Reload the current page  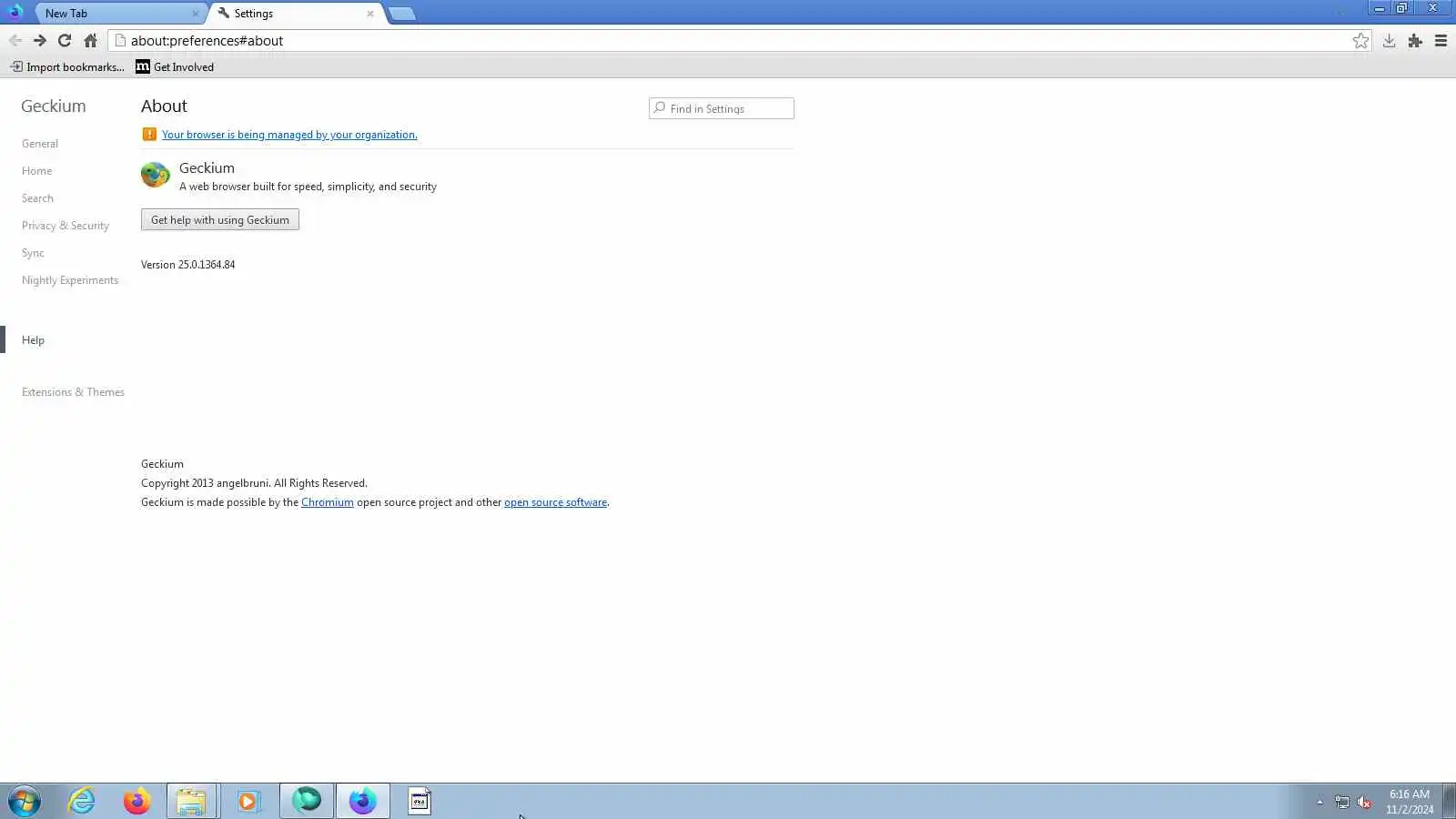65,41
